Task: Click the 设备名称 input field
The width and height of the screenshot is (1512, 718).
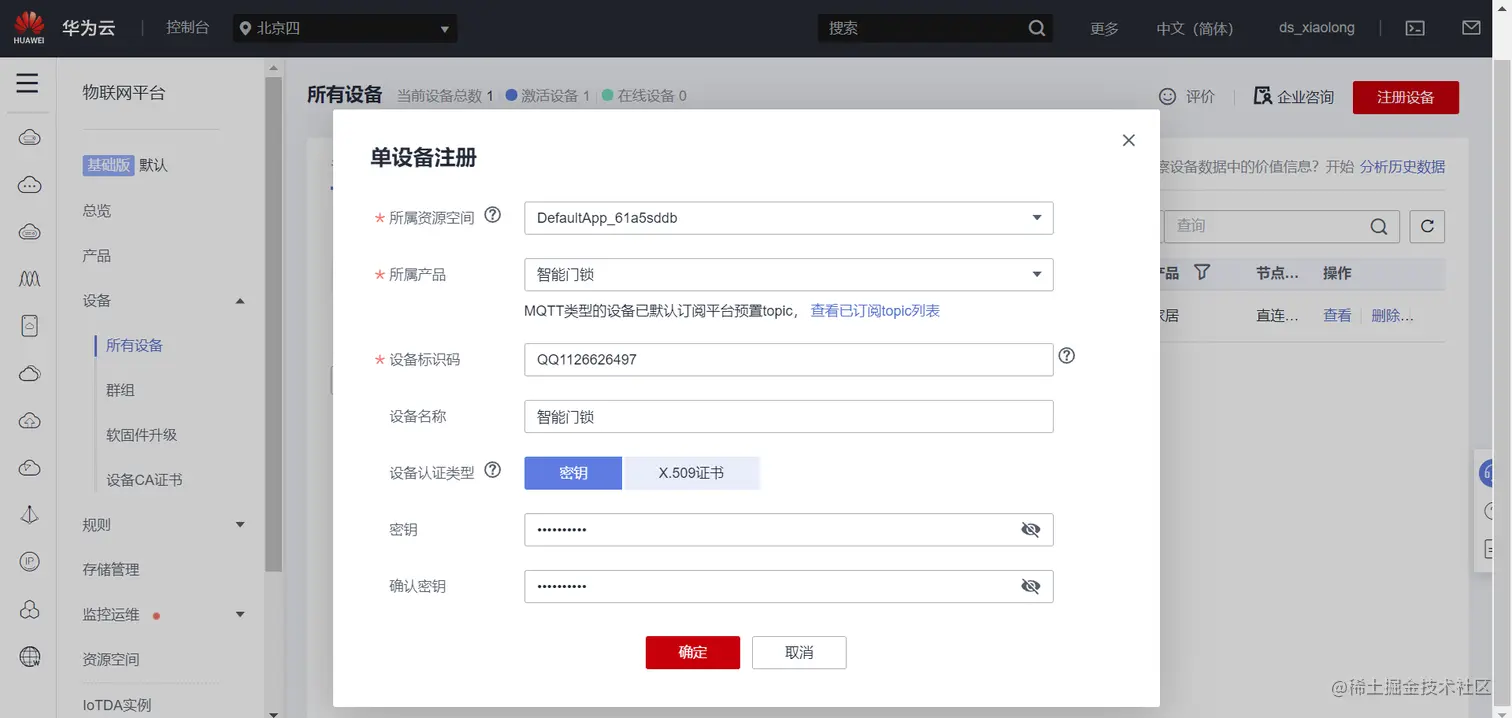Action: click(788, 416)
